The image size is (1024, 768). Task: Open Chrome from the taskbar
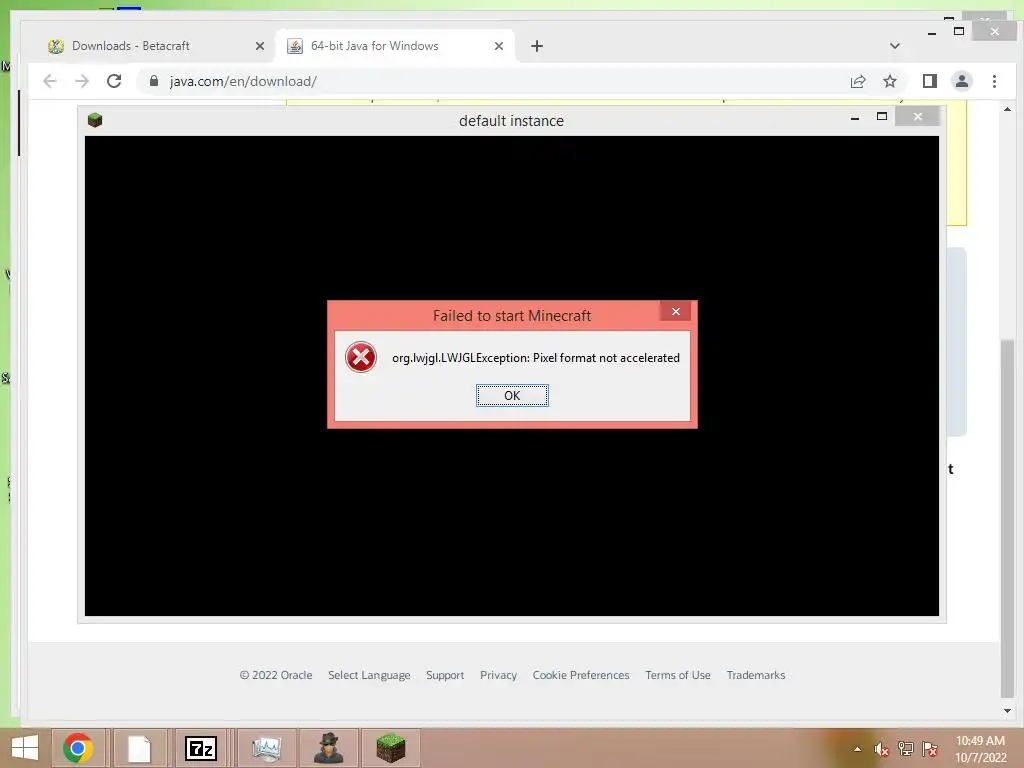tap(78, 748)
